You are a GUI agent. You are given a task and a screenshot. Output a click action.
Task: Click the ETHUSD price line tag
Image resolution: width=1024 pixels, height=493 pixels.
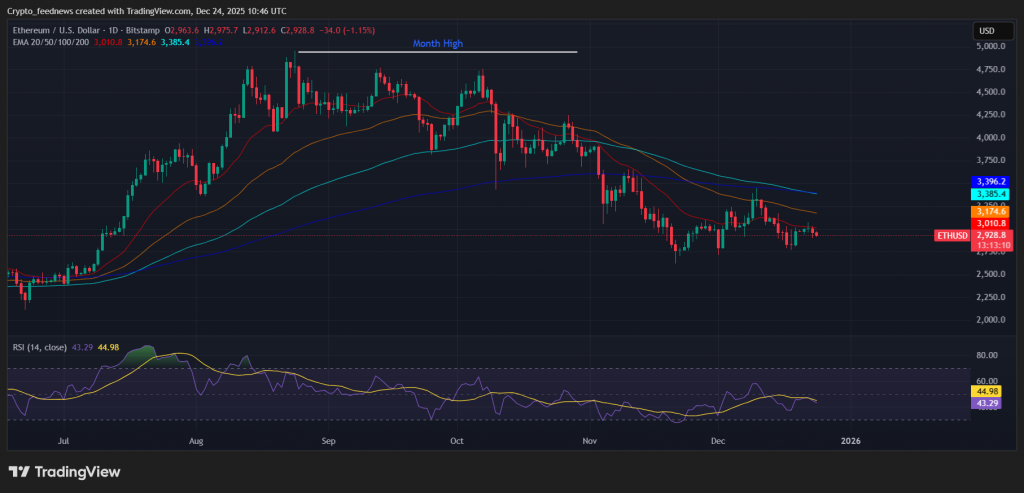coord(951,236)
